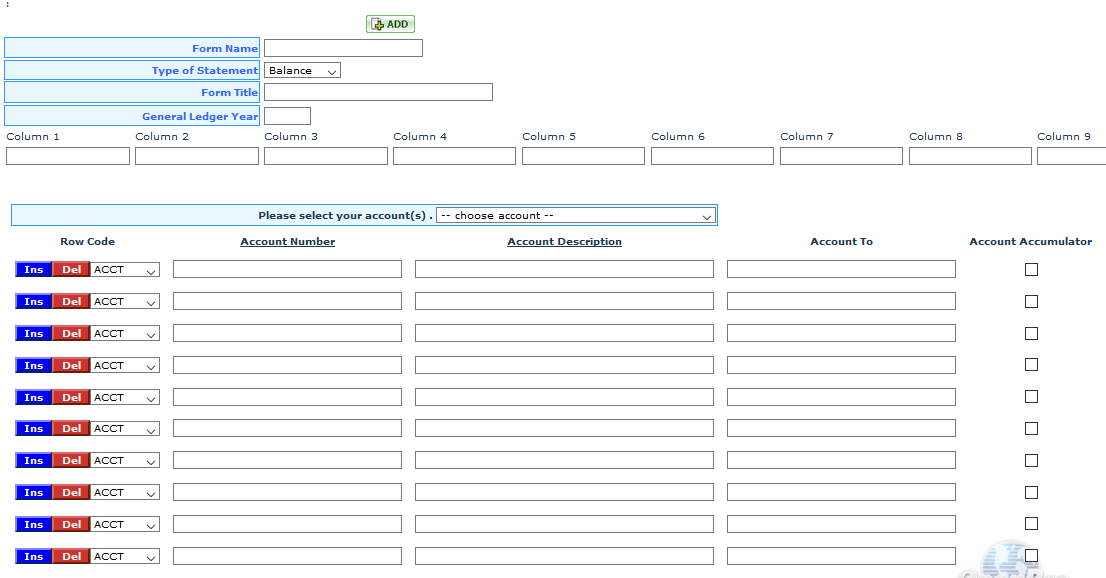Check Account Accumulator box in first row
Screen dimensions: 1106x578
pos(1031,269)
